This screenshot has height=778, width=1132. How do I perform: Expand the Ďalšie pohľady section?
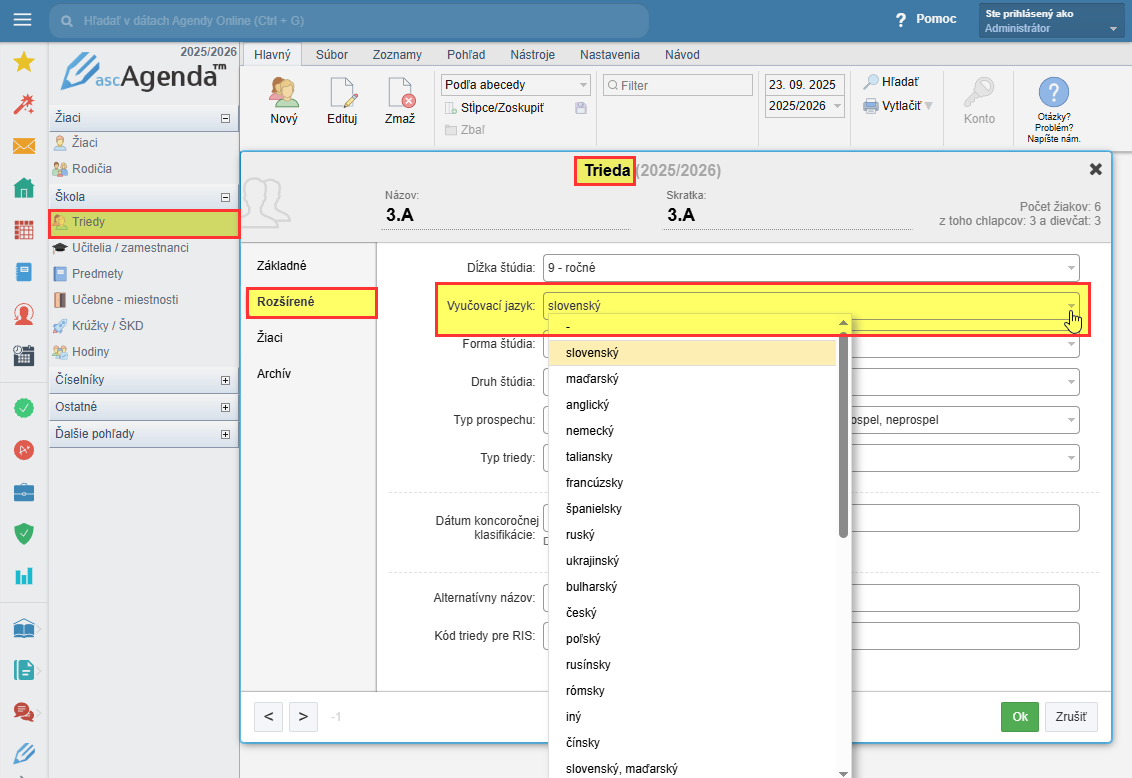point(225,434)
